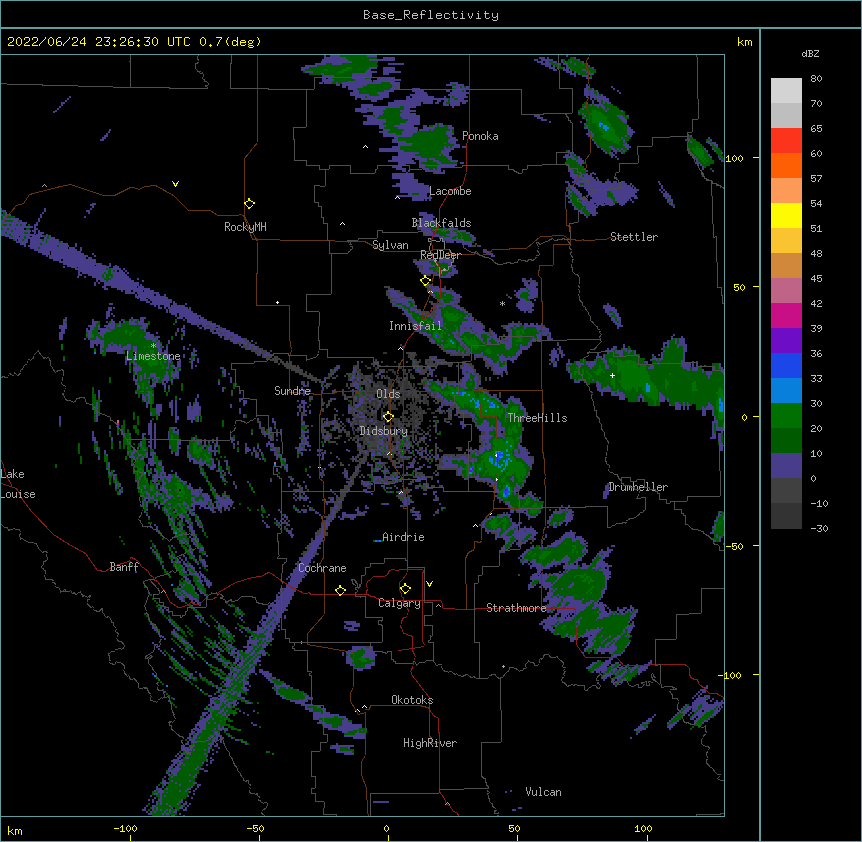862x842 pixels.
Task: Click the light gray 70-80 dBZ swatch
Action: point(786,91)
